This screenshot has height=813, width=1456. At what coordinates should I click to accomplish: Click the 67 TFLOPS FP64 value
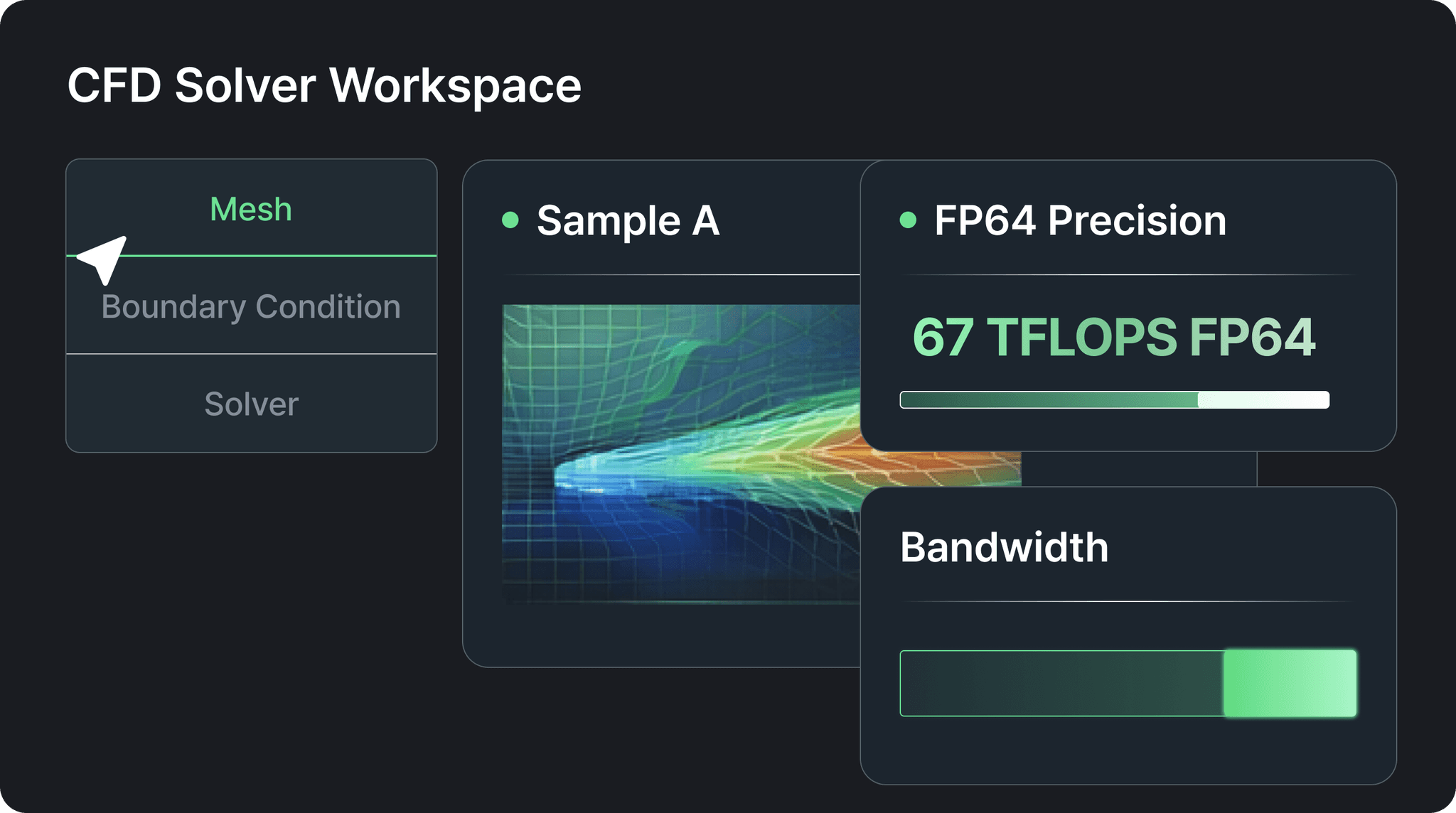[1113, 337]
